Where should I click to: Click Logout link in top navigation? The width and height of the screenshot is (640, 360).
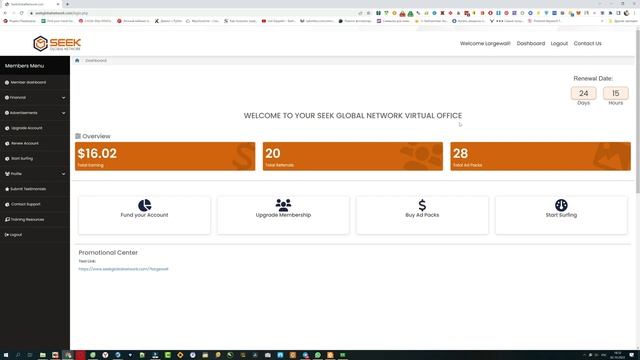click(x=559, y=43)
